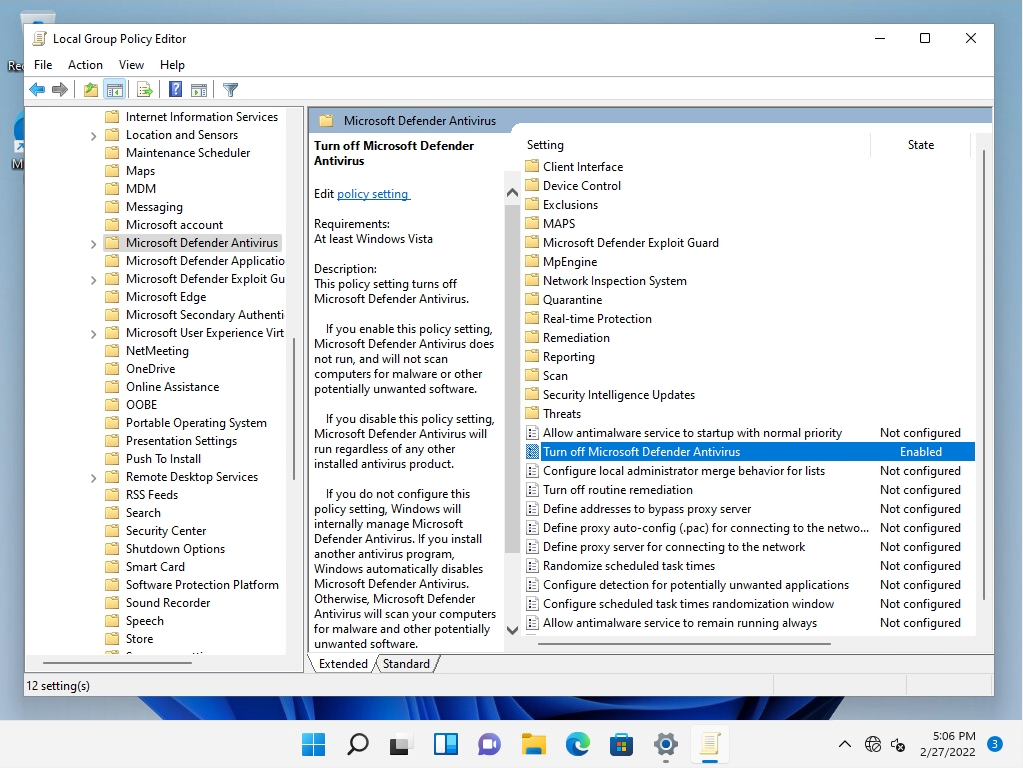This screenshot has height=768, width=1023.
Task: Expand the Location and Sensors tree node
Action: [x=93, y=136]
